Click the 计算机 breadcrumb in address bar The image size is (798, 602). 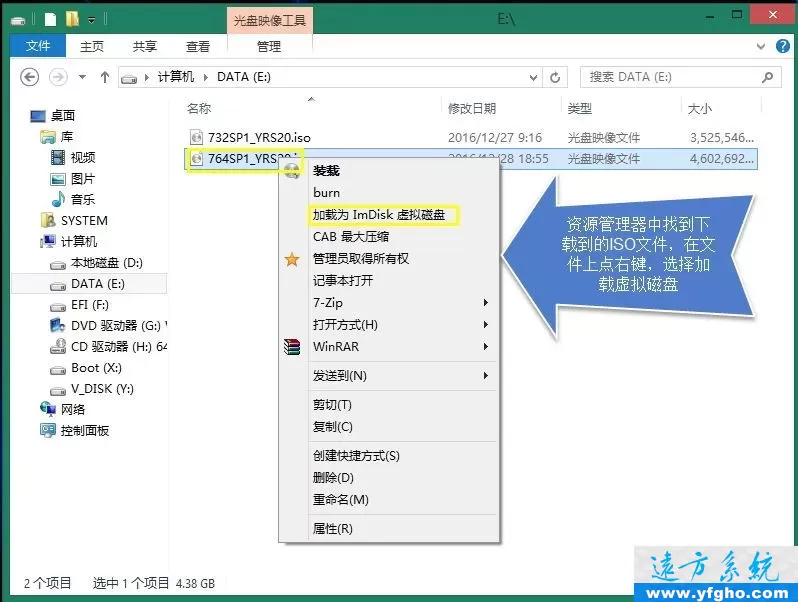tap(176, 77)
